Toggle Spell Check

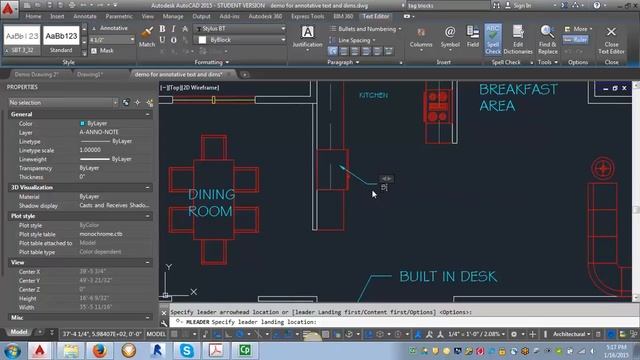click(x=493, y=39)
